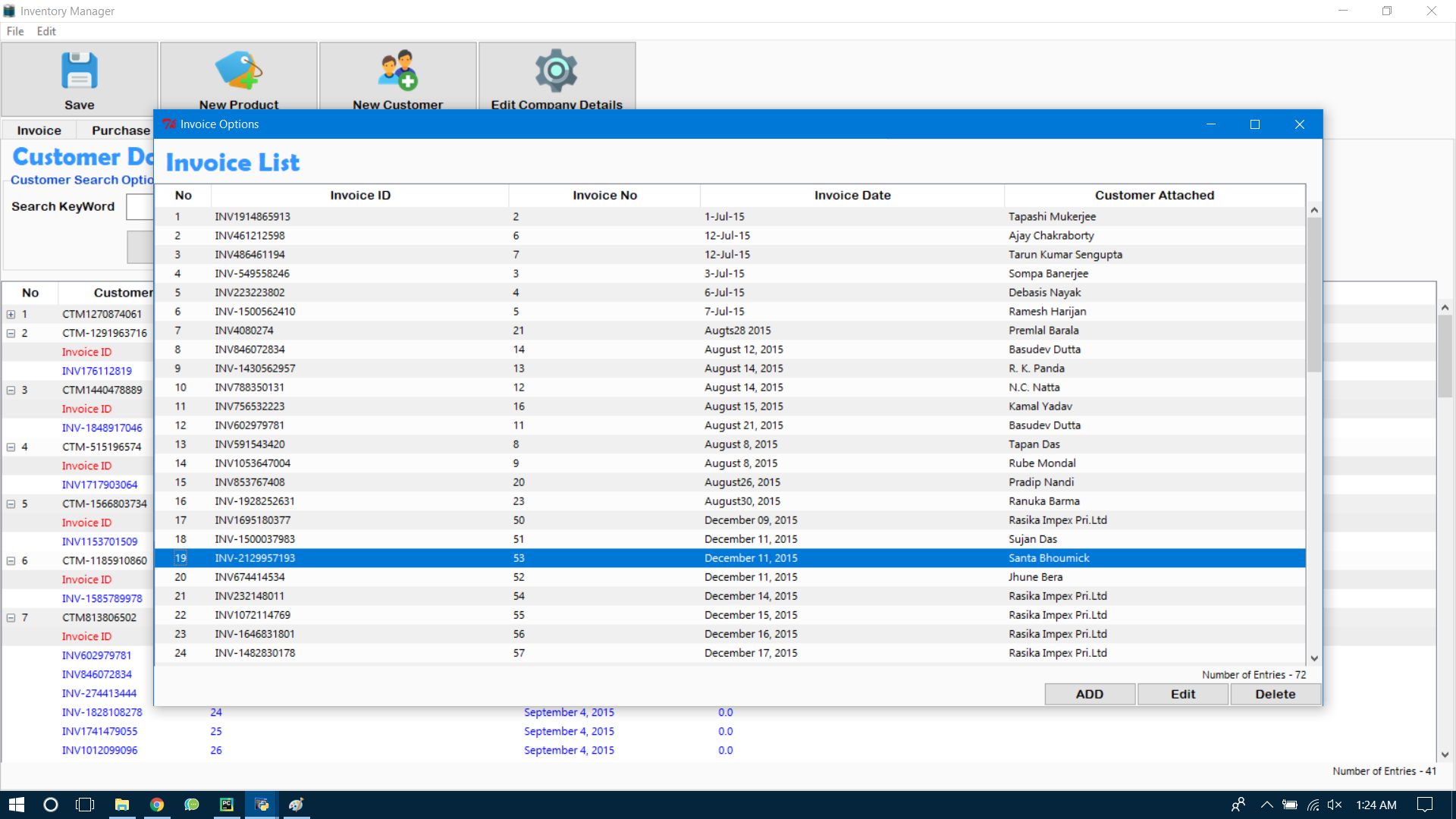The width and height of the screenshot is (1456, 819).
Task: Select invoice row INV674414534
Action: tap(250, 577)
